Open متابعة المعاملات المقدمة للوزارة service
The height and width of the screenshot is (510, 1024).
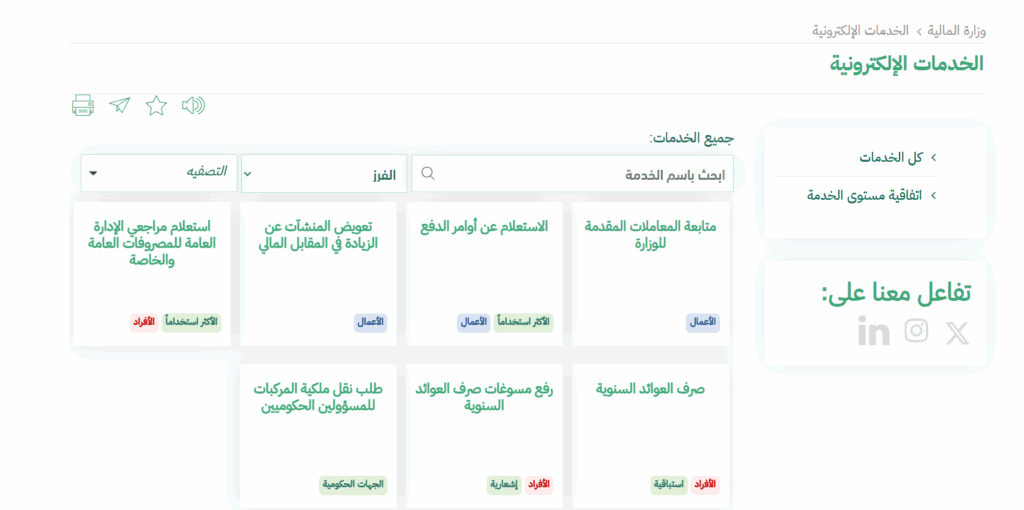650,234
